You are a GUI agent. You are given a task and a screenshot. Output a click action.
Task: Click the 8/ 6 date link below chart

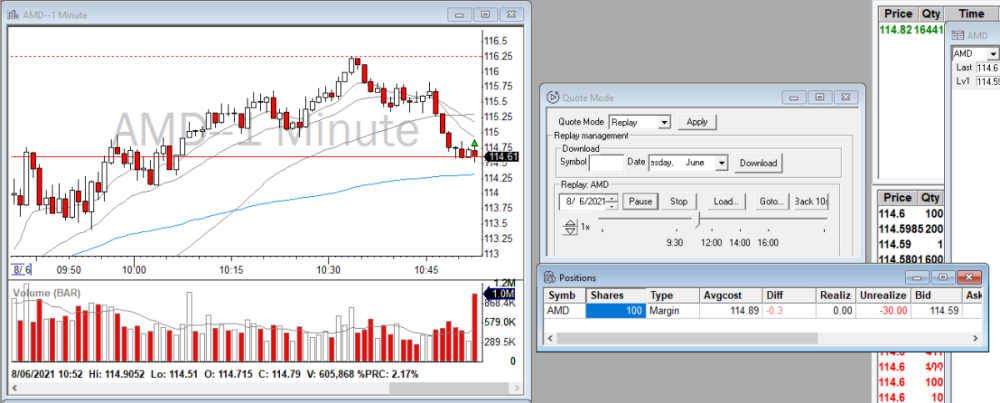click(x=21, y=270)
